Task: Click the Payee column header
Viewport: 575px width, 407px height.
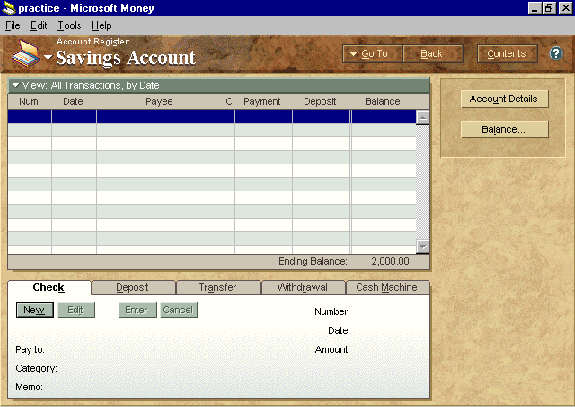Action: (x=159, y=102)
